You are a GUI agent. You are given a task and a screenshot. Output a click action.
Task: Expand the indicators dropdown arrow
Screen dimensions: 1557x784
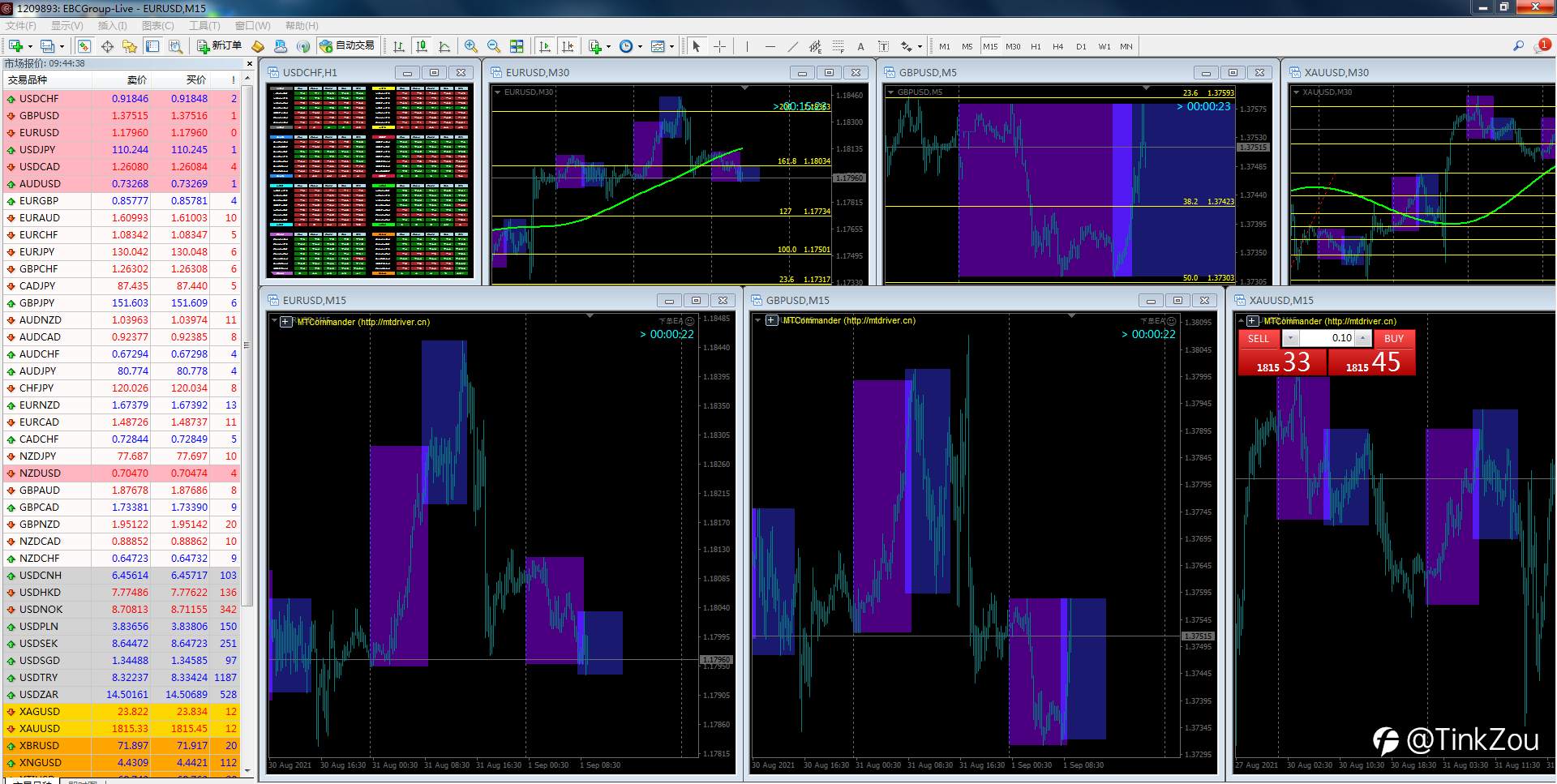pyautogui.click(x=608, y=46)
